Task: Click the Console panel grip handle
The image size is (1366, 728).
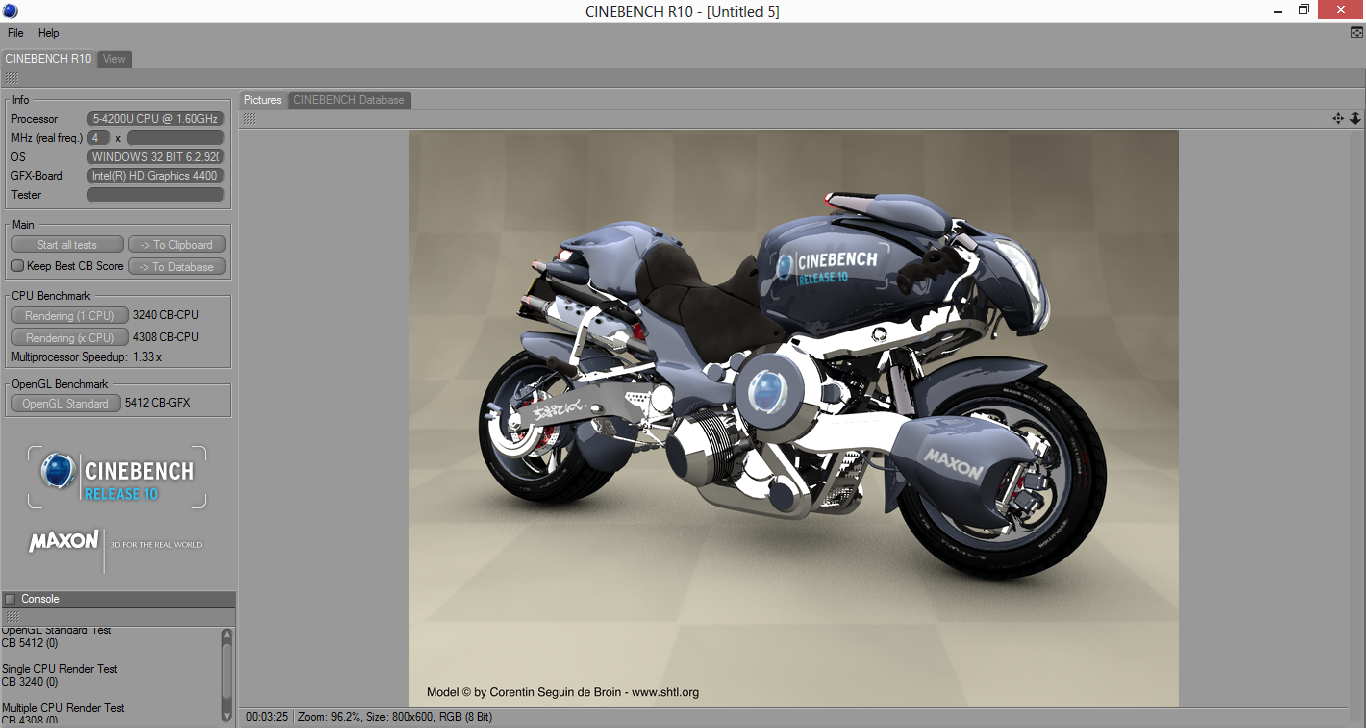Action: pyautogui.click(x=11, y=617)
